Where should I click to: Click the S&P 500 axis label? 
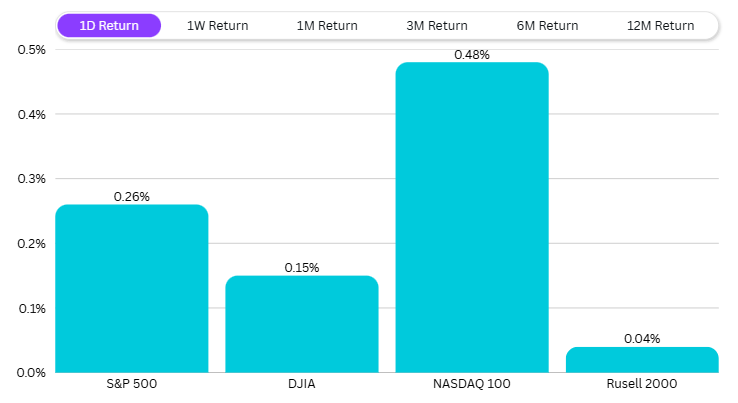point(131,384)
